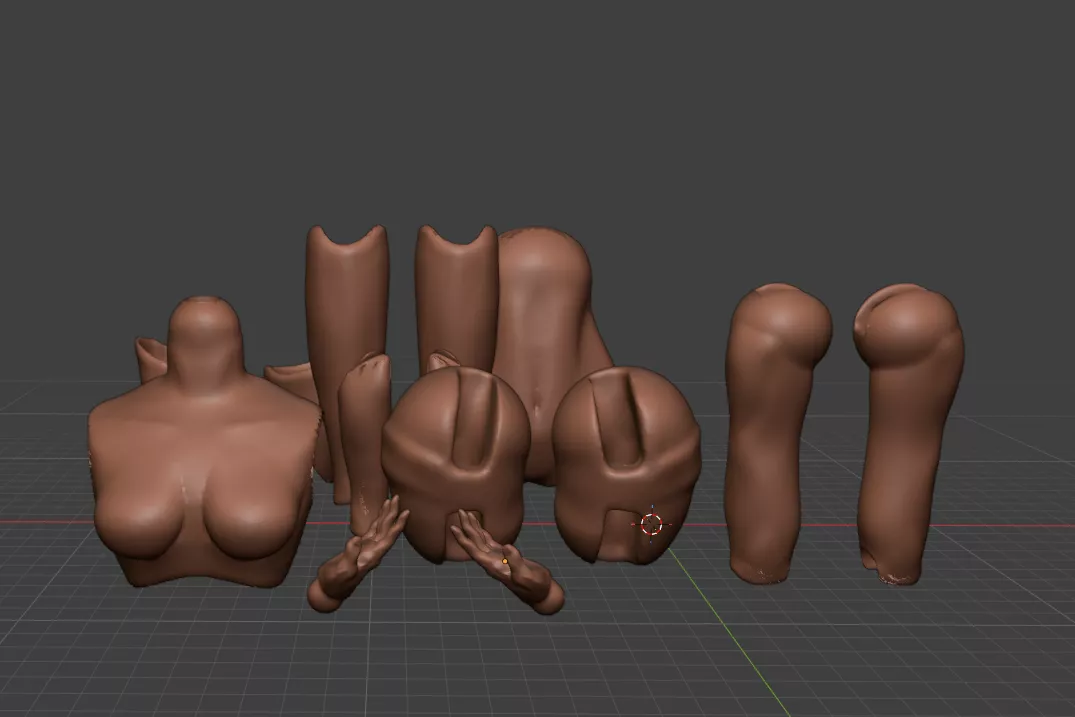1075x717 pixels.
Task: Select the far-right limb mesh
Action: (908, 432)
